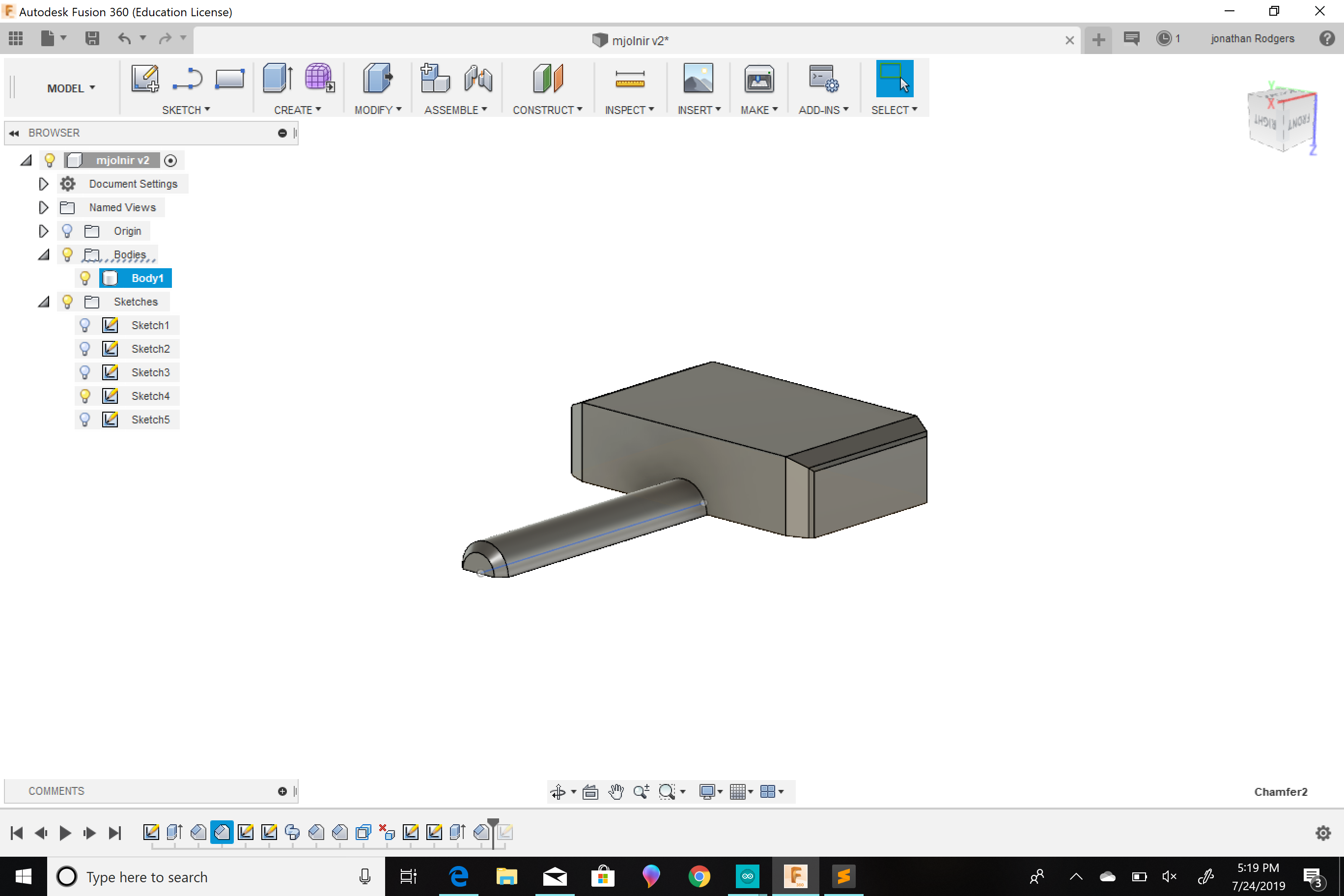Toggle visibility bulb of Body1
1344x896 pixels.
[x=84, y=279]
